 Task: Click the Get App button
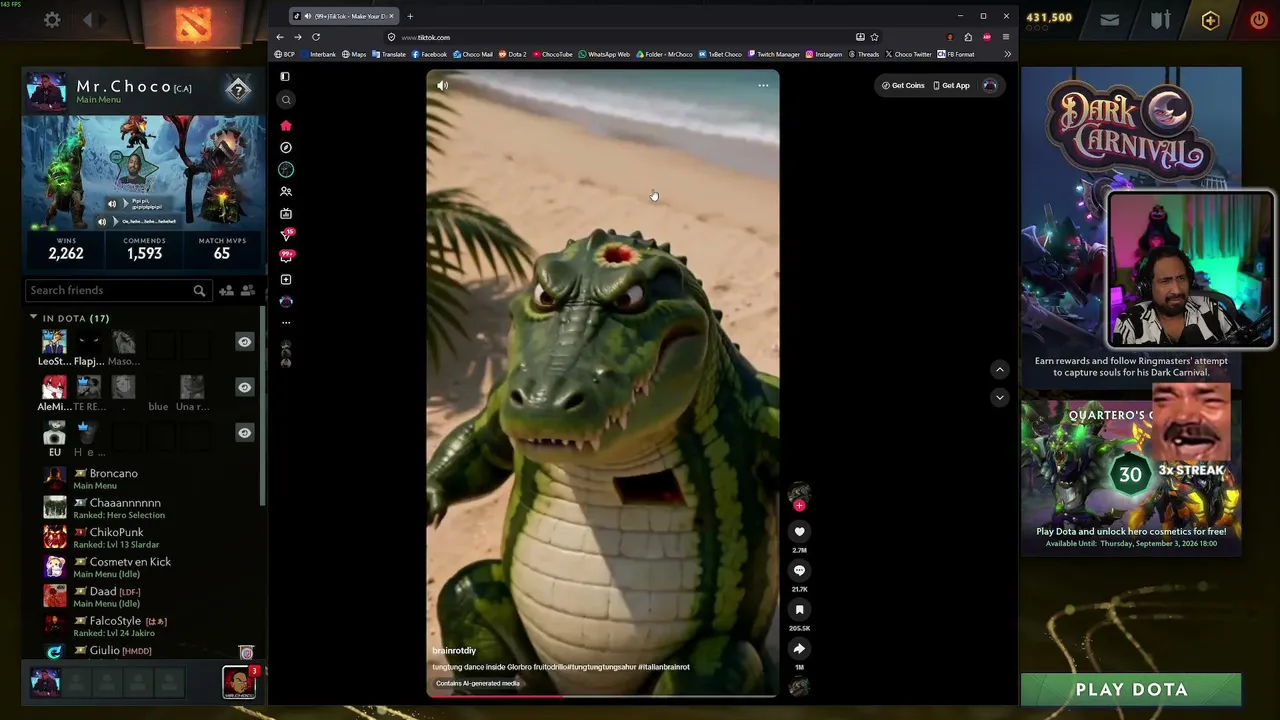(x=951, y=86)
